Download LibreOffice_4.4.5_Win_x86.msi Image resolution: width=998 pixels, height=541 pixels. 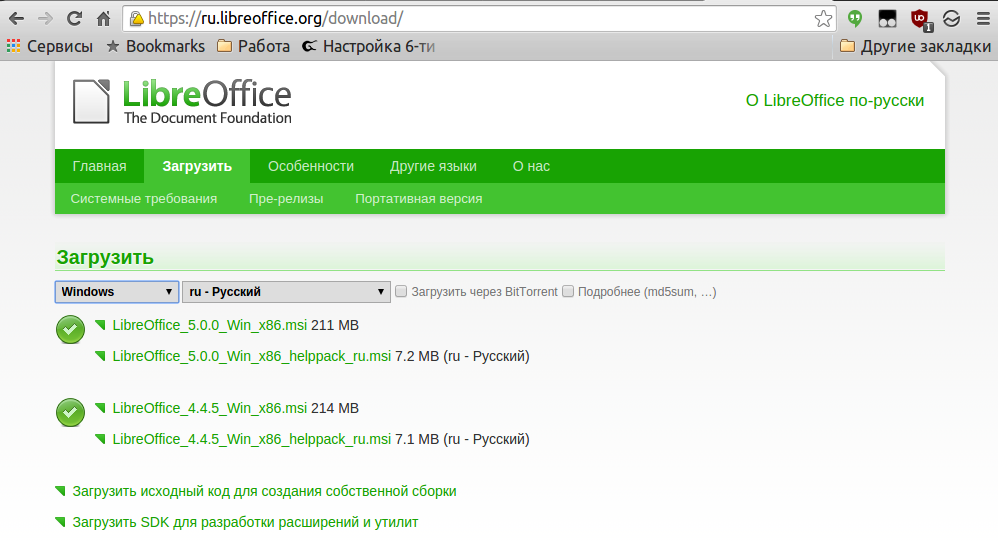[x=209, y=408]
